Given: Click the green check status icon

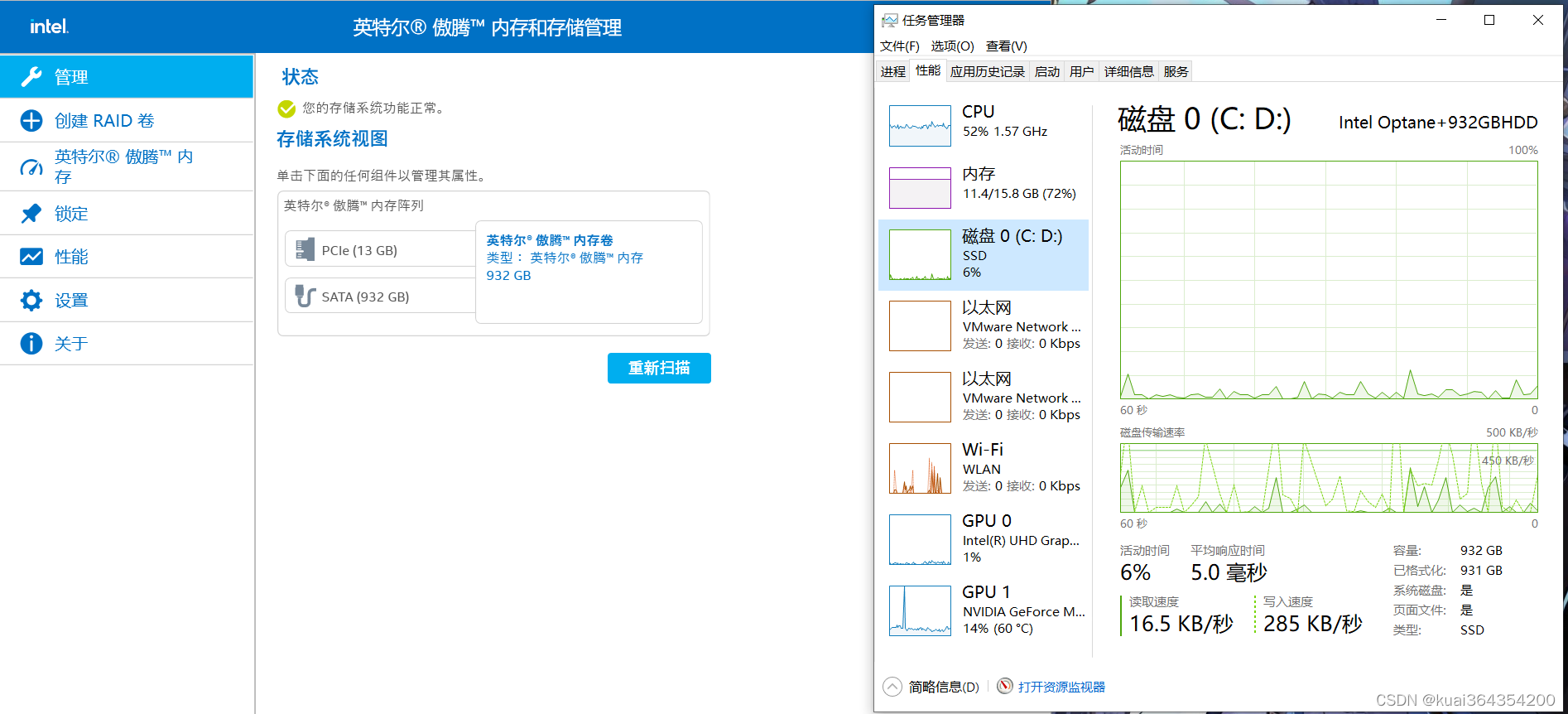Looking at the screenshot, I should click(x=286, y=109).
